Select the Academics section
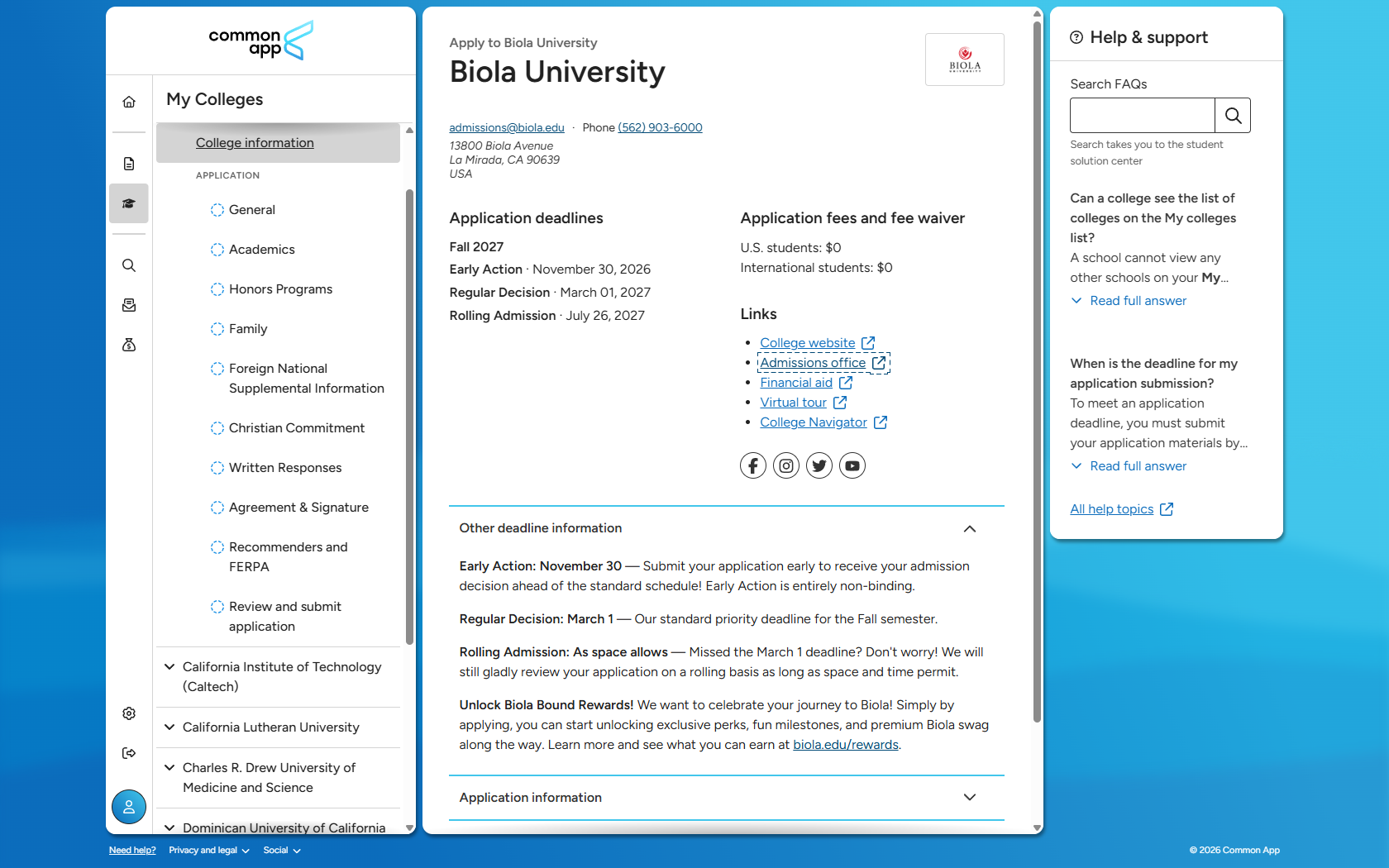This screenshot has width=1389, height=868. click(x=261, y=250)
